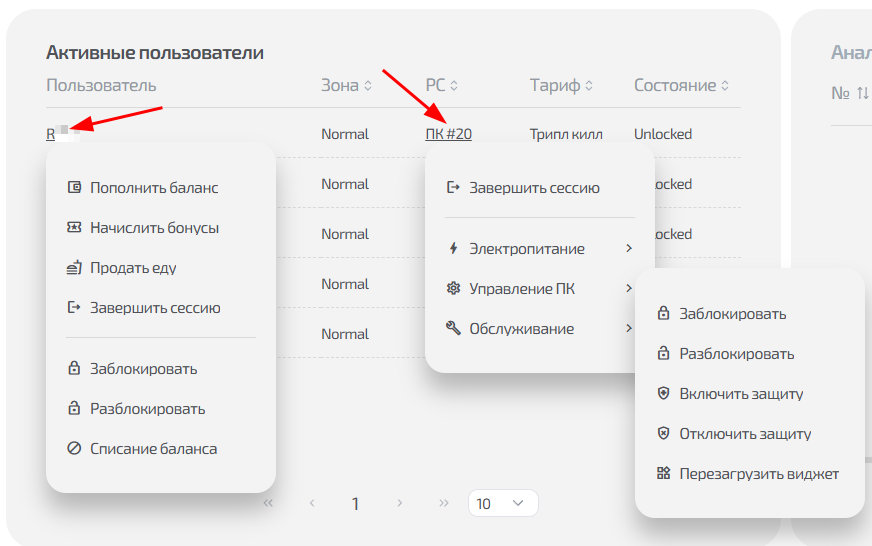Click the wallet icon beside Пополнить баланс
This screenshot has width=872, height=546.
coord(73,187)
